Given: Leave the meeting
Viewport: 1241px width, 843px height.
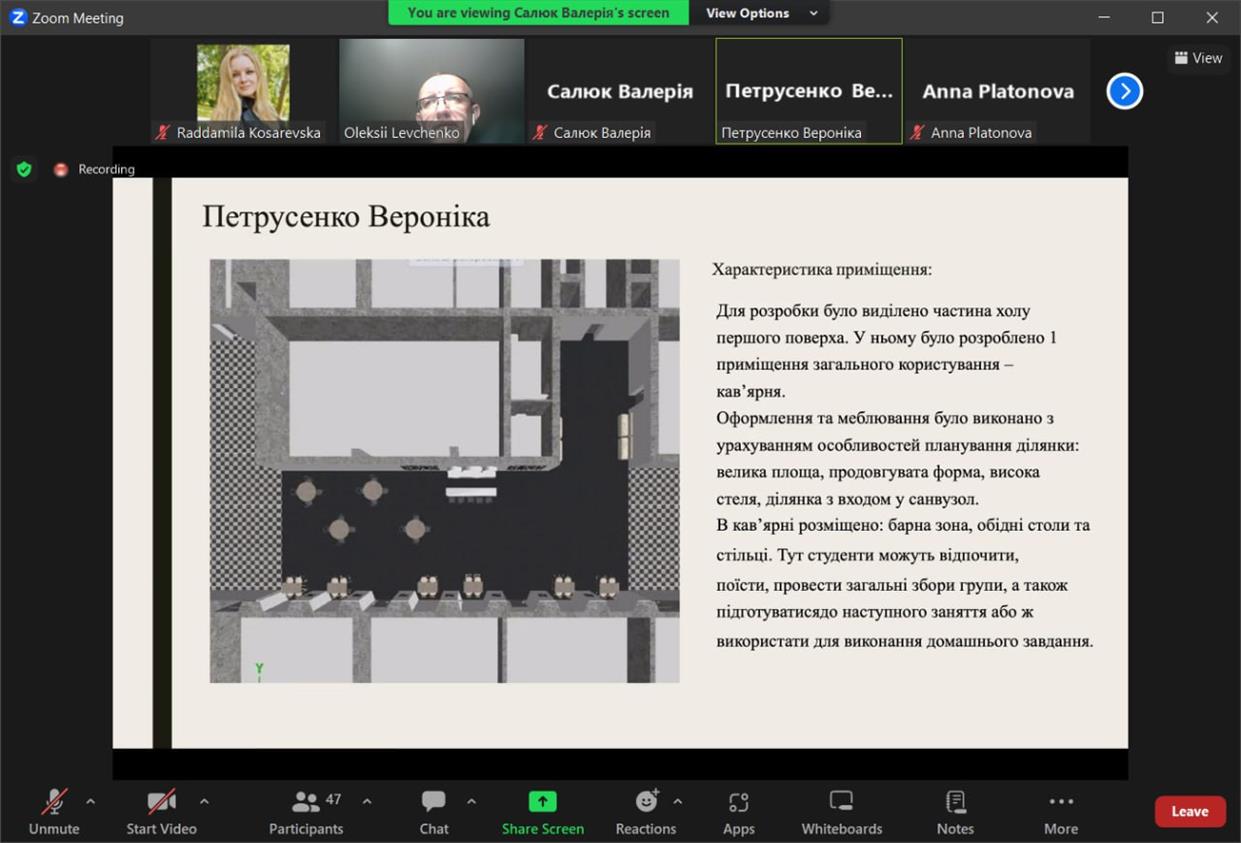Looking at the screenshot, I should (1190, 811).
